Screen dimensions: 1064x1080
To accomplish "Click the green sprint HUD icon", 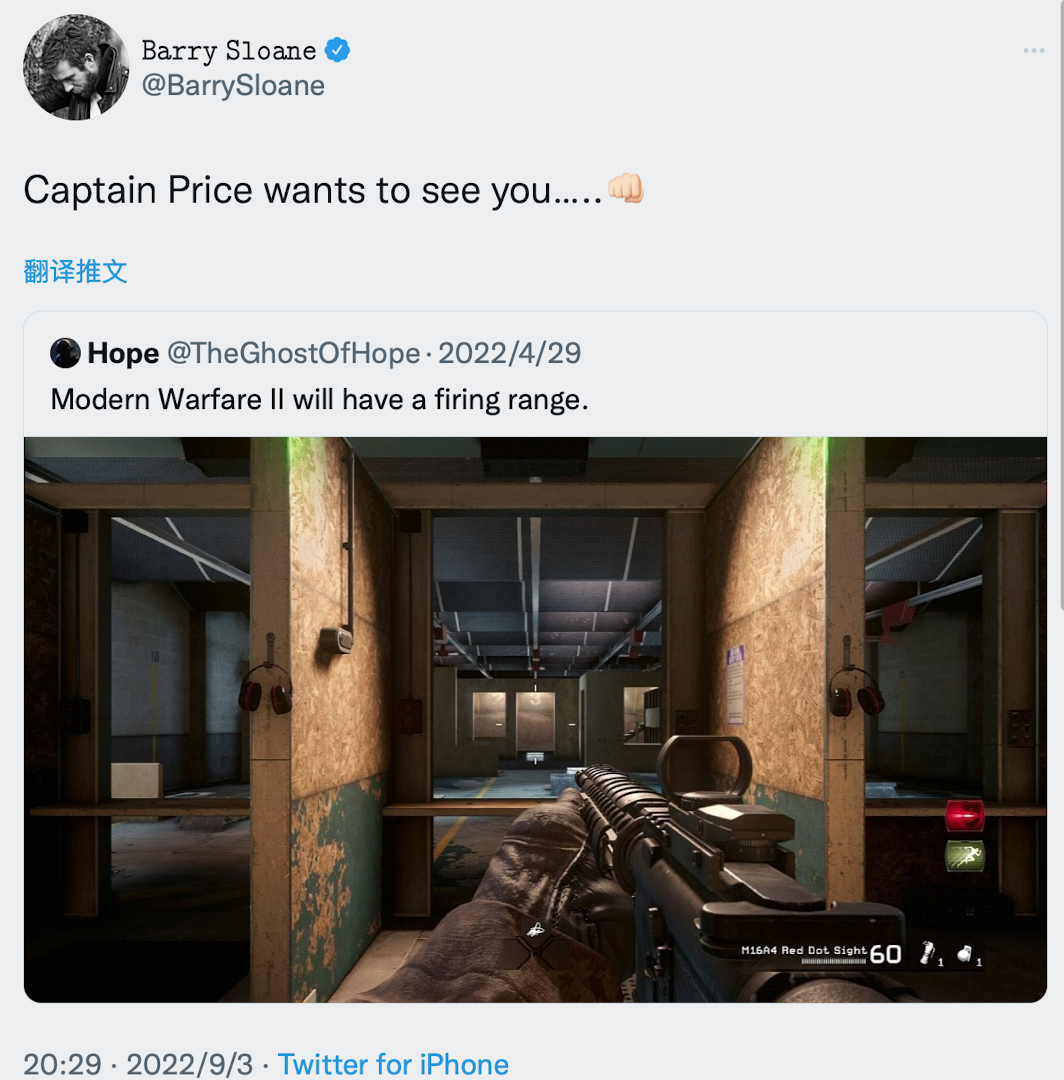I will point(965,856).
